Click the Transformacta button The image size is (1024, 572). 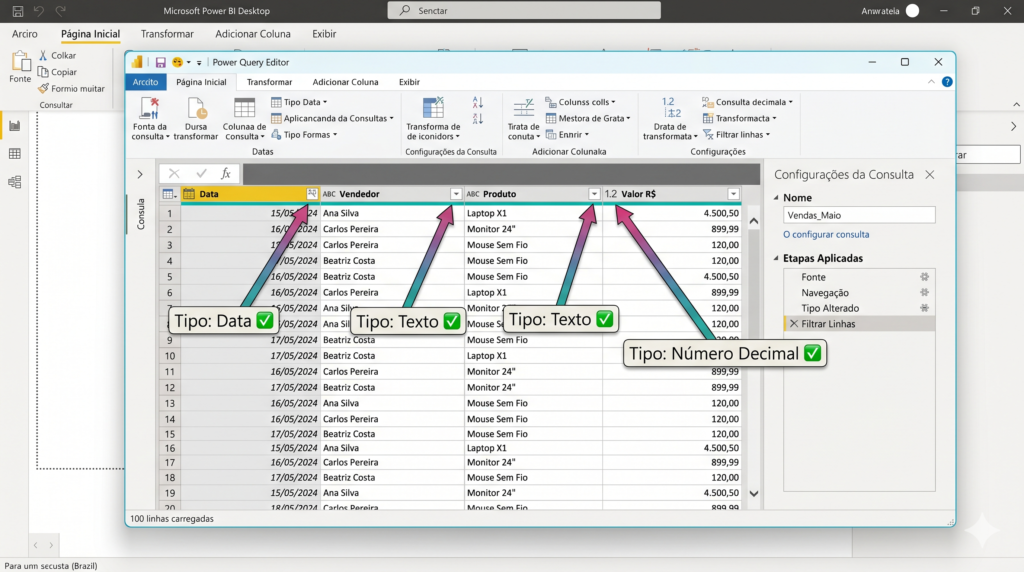[x=739, y=118]
